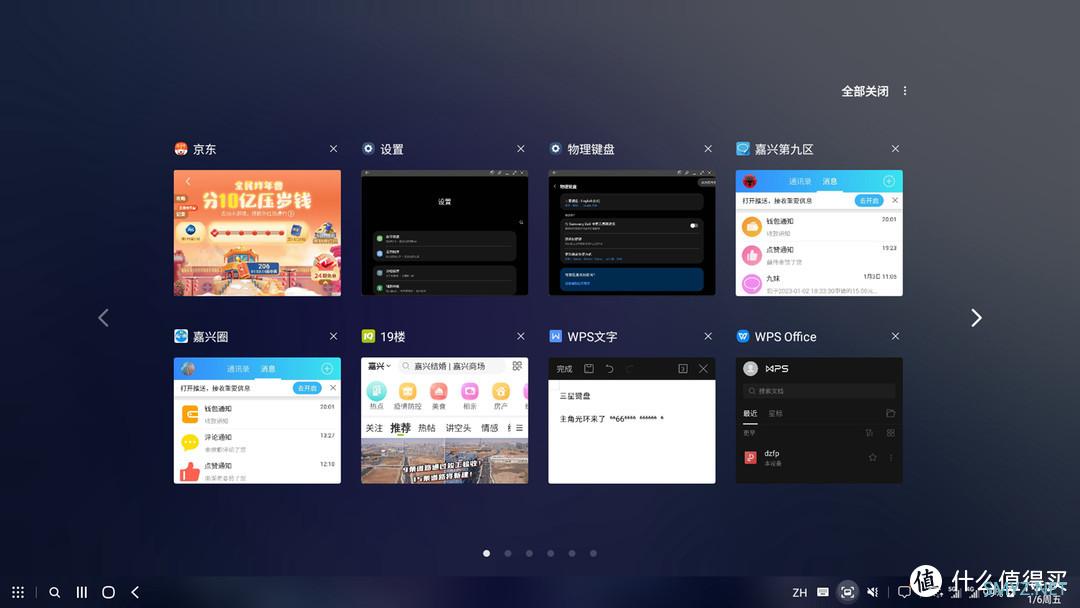The image size is (1080, 608).
Task: Open the 19楼 app thumbnail
Action: tap(444, 420)
